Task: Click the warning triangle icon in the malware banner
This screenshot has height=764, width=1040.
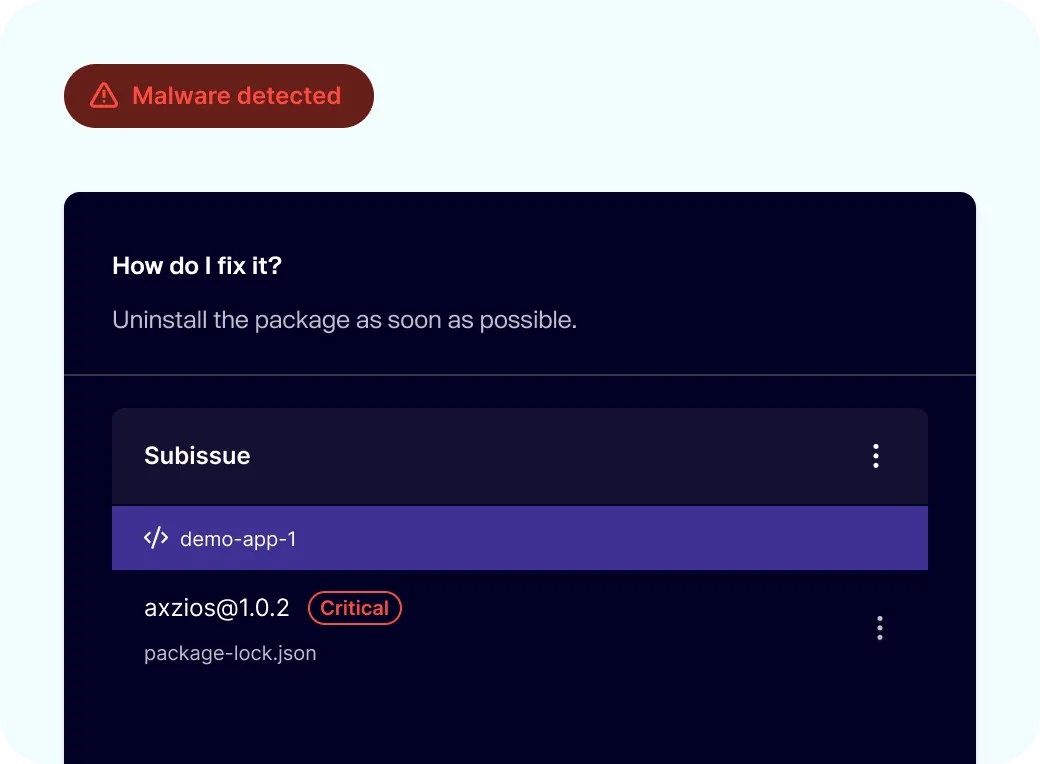Action: [x=103, y=95]
